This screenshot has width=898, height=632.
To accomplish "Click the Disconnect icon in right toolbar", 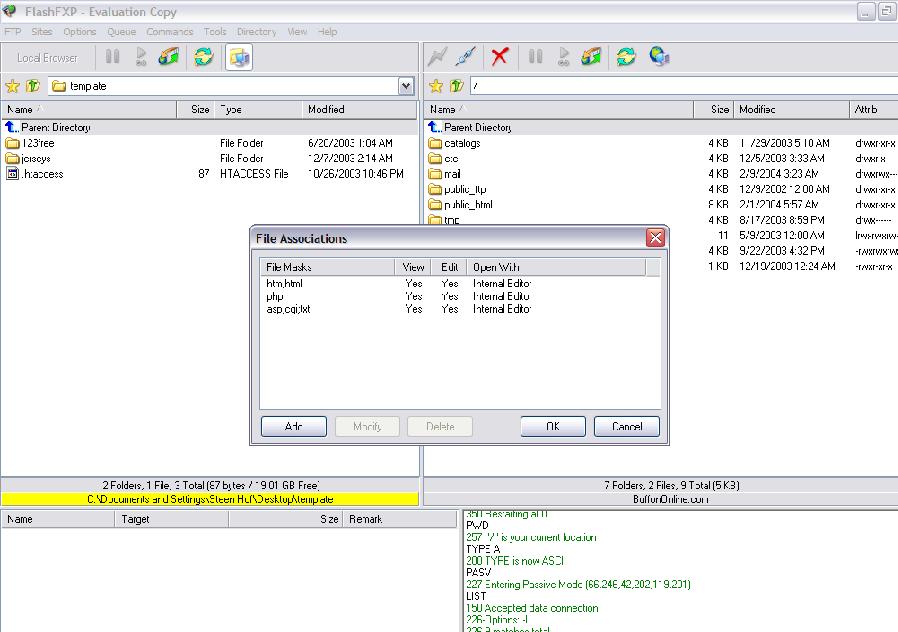I will coord(465,57).
